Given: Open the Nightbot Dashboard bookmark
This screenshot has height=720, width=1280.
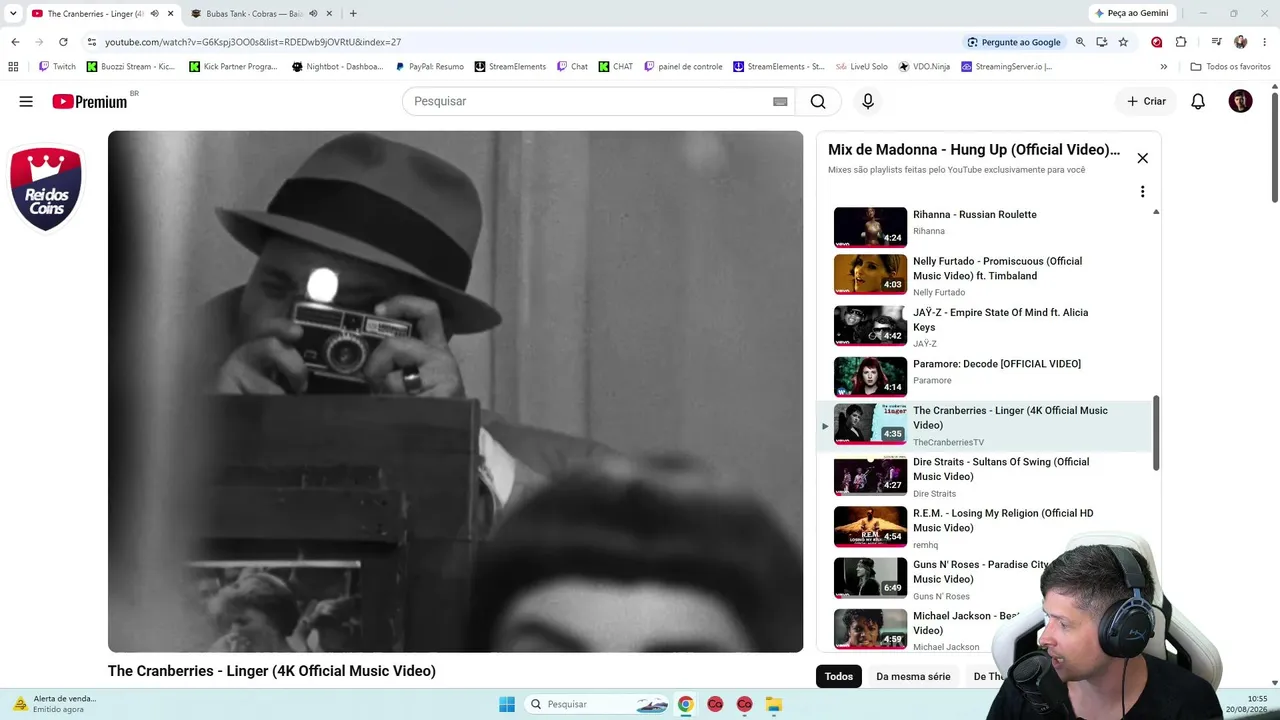Looking at the screenshot, I should tap(337, 67).
